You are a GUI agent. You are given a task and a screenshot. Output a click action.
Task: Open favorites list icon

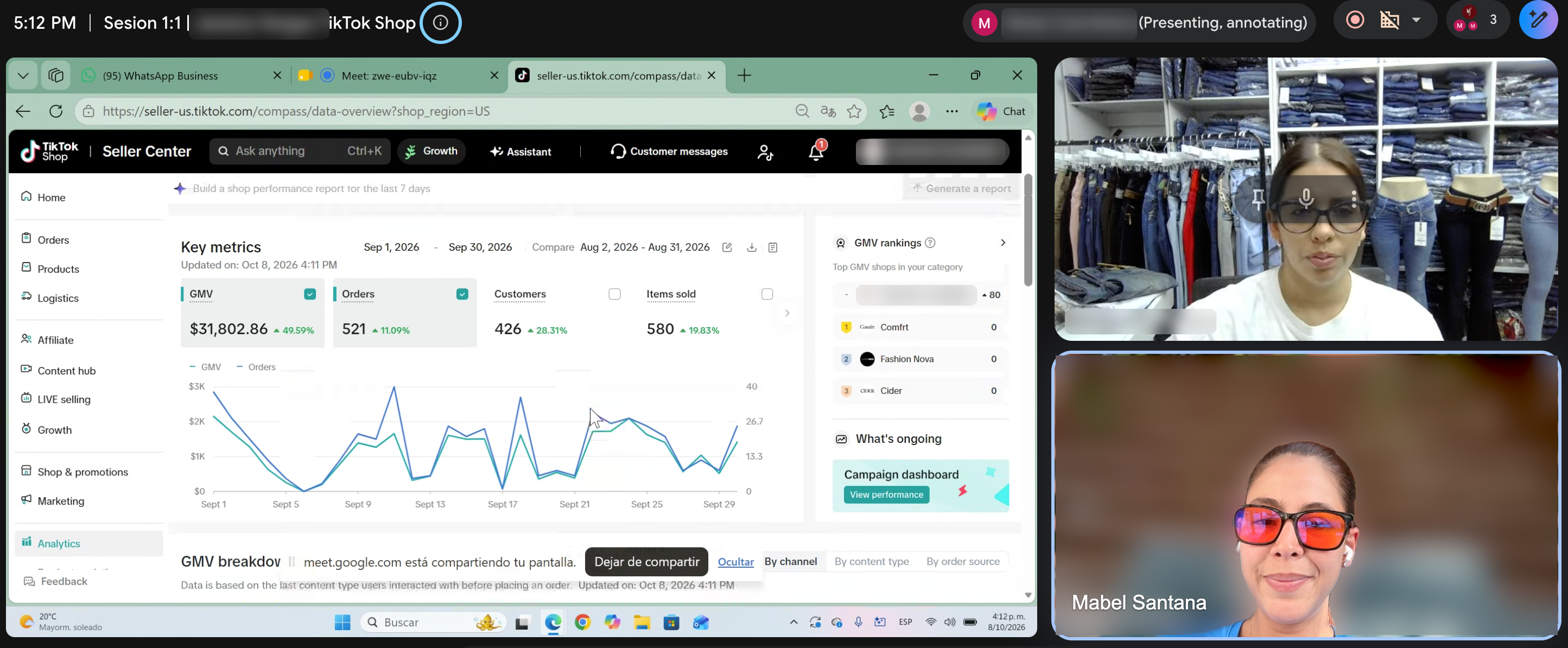(x=887, y=111)
